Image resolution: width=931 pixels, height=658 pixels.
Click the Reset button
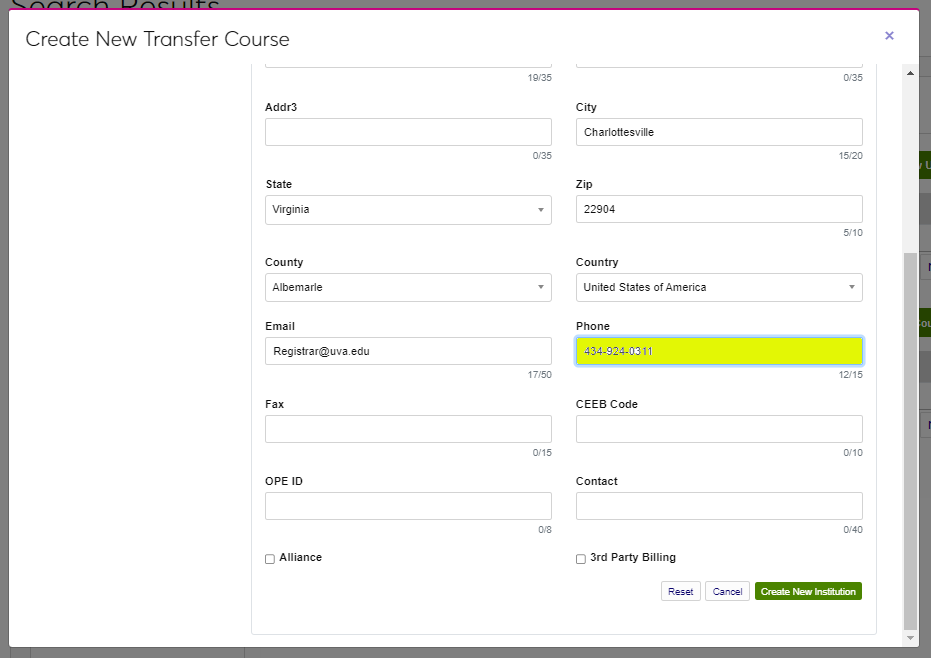click(x=680, y=591)
